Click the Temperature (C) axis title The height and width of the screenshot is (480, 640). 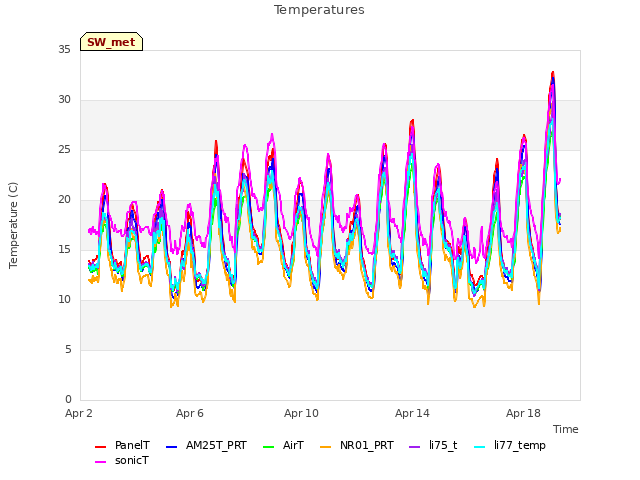point(13,225)
